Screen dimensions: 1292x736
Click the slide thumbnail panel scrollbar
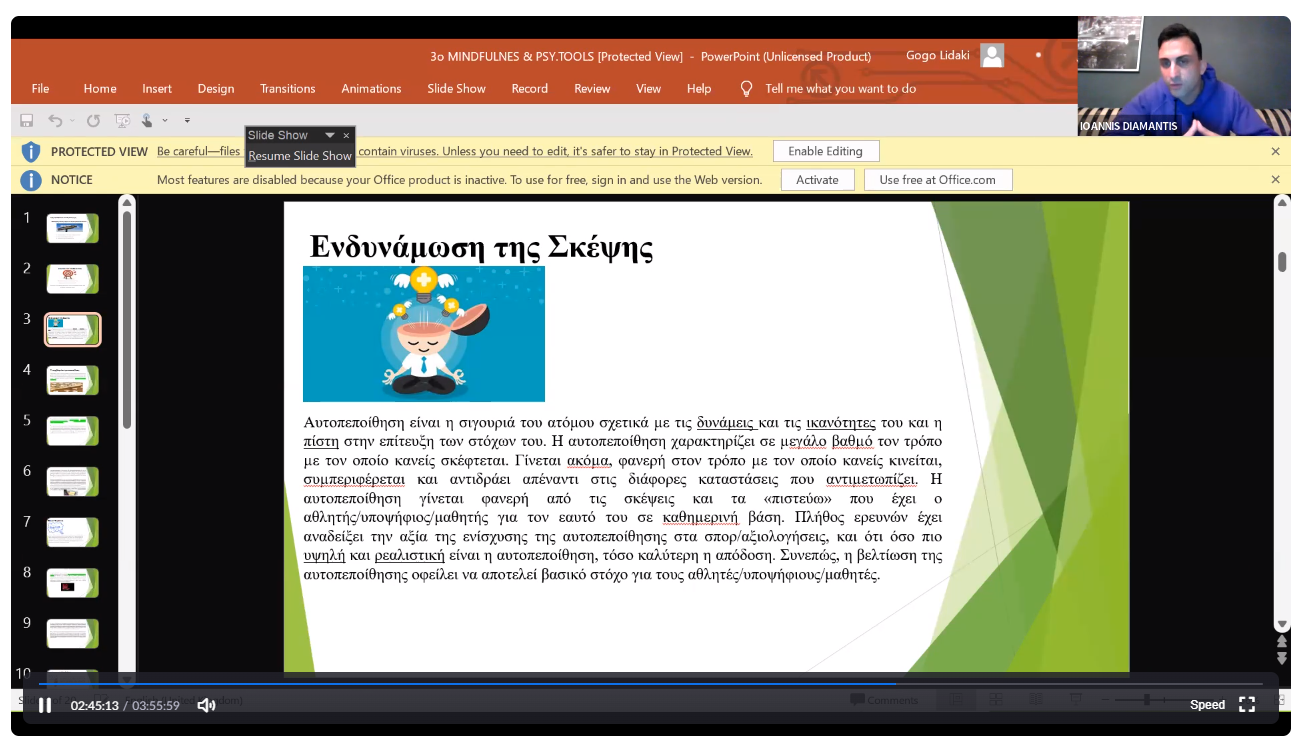[x=127, y=320]
